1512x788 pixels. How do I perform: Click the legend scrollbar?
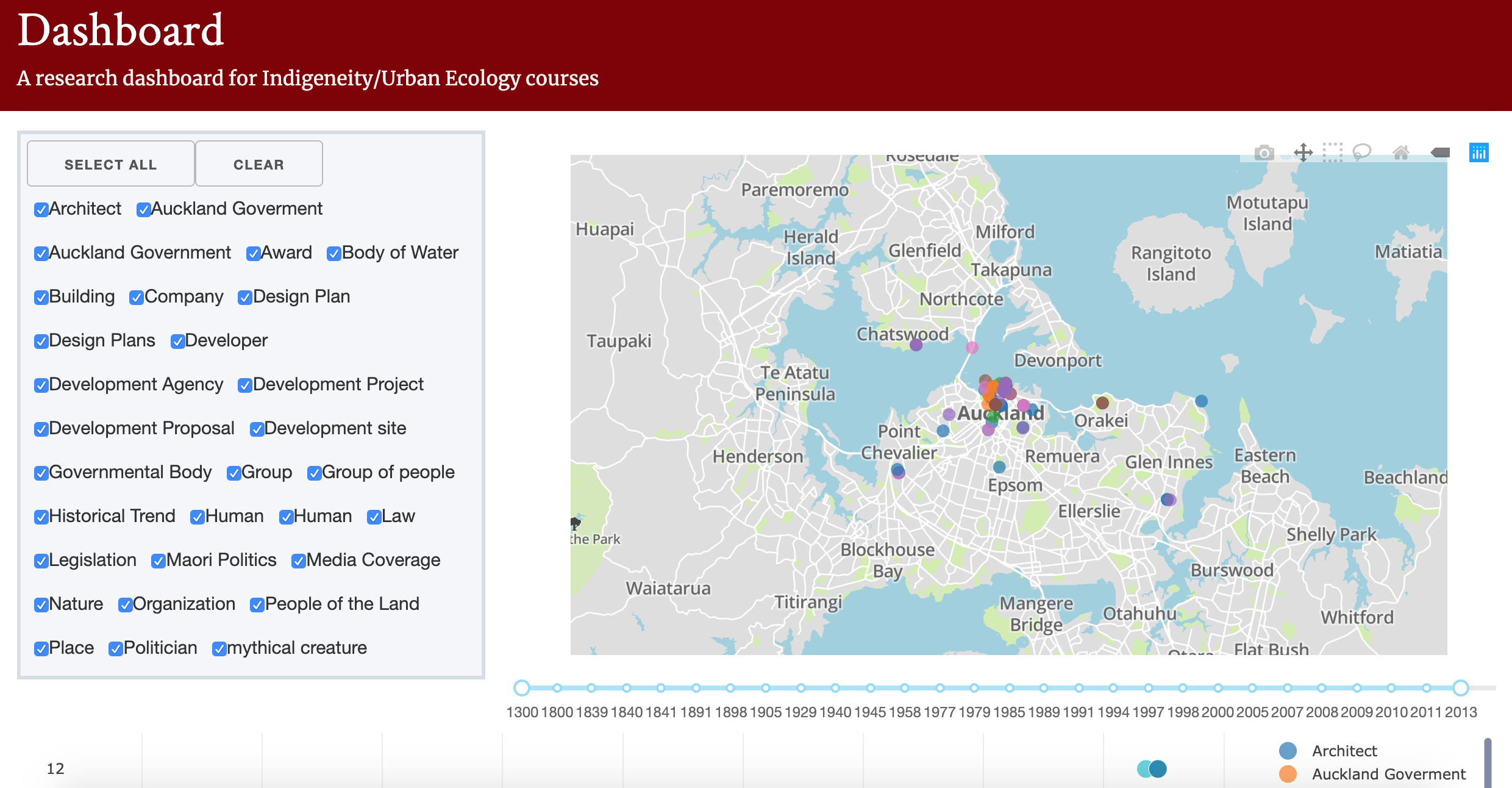pos(1488,762)
